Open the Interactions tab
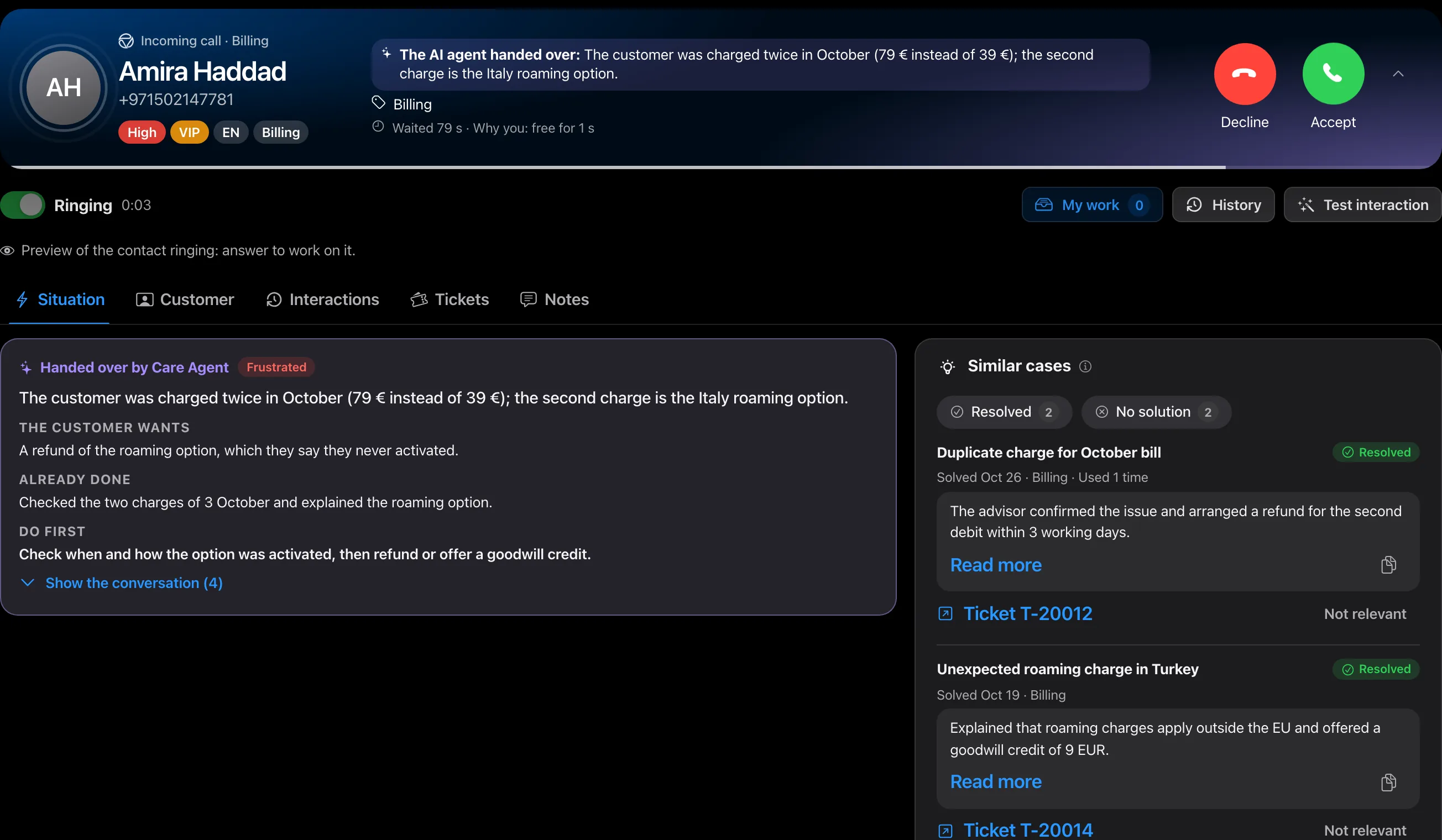 pyautogui.click(x=322, y=300)
